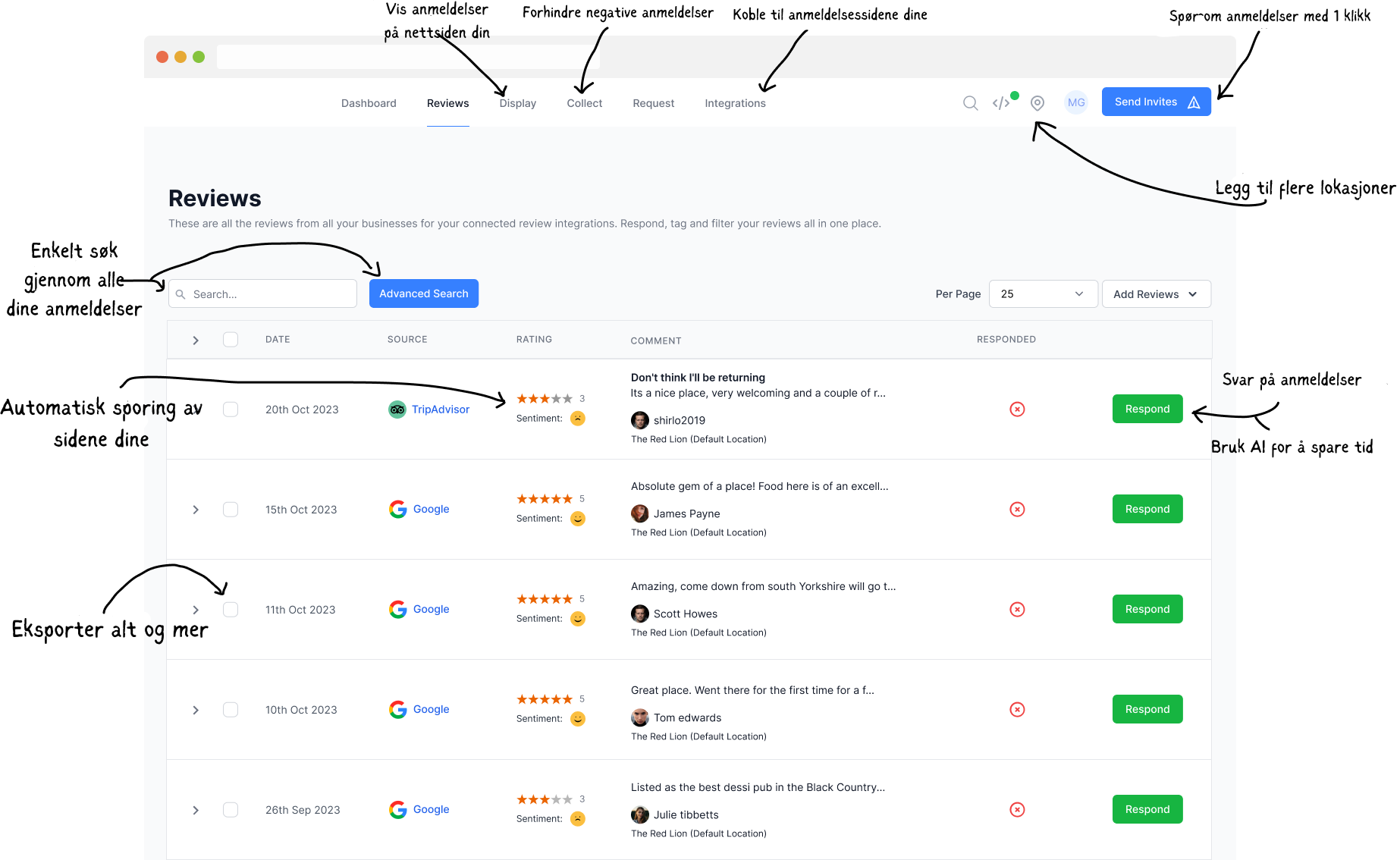Expand the 26th Sep 2023 review row
Screen dimensions: 1400x860
pyautogui.click(x=196, y=810)
